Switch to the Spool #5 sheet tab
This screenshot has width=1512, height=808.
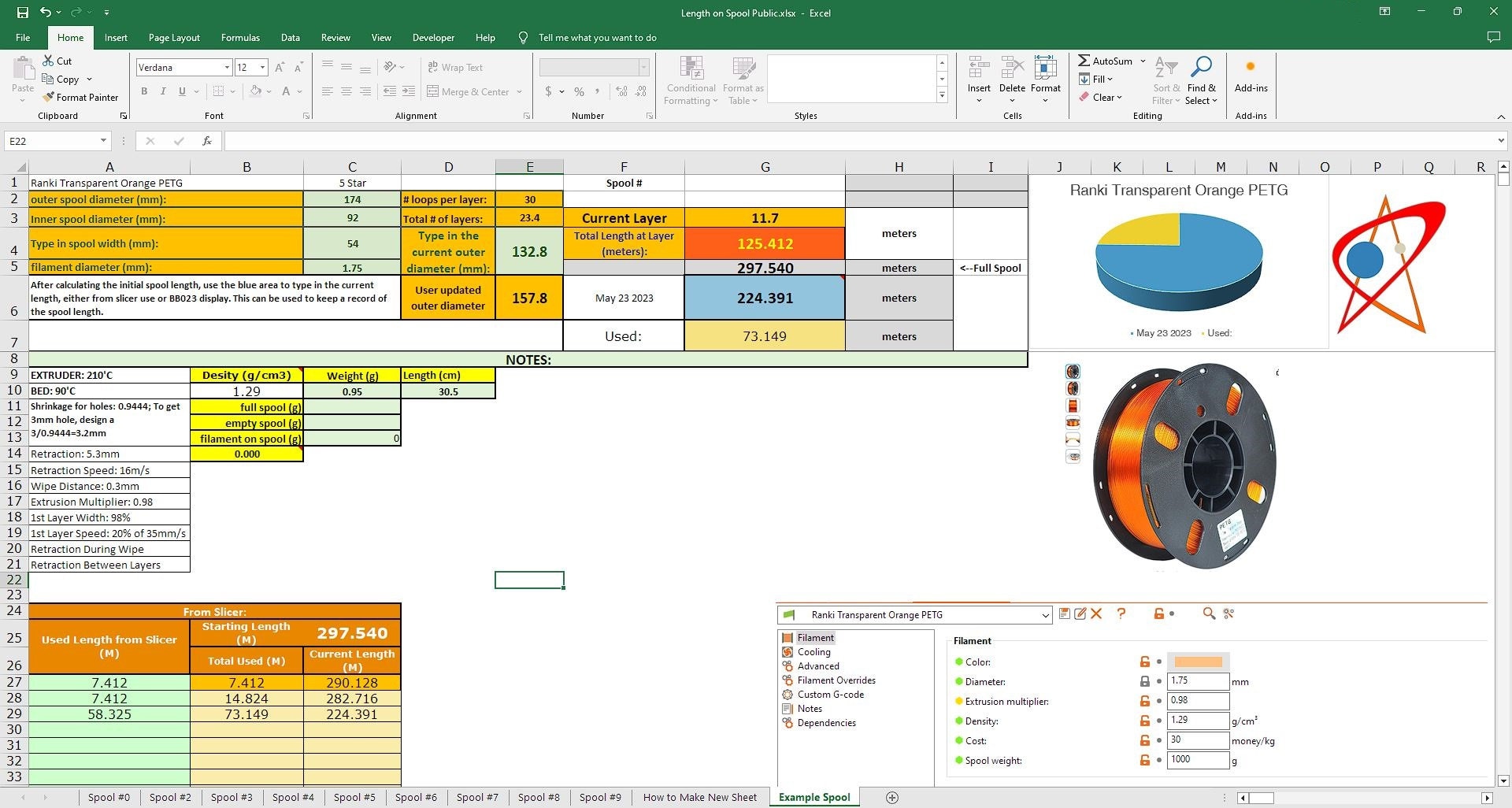354,797
